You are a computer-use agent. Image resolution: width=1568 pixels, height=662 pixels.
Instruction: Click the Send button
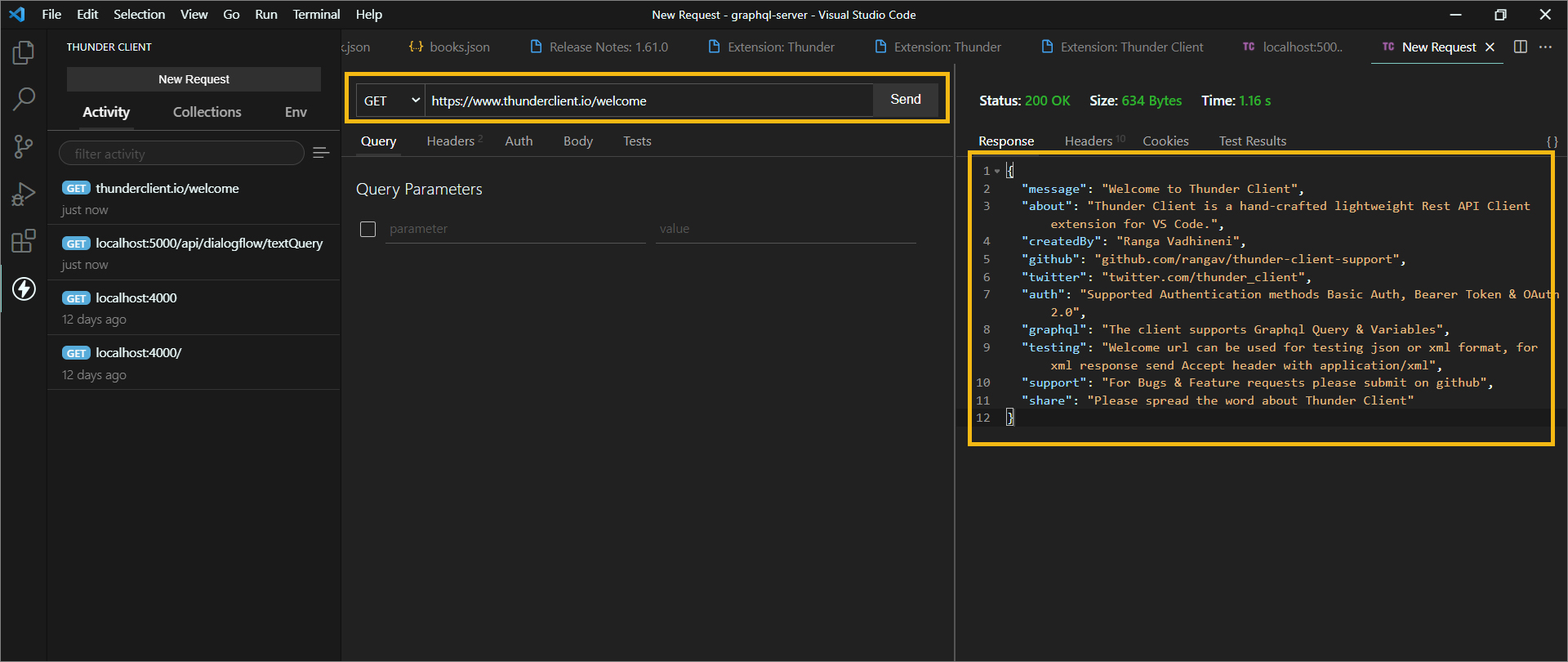[x=906, y=99]
